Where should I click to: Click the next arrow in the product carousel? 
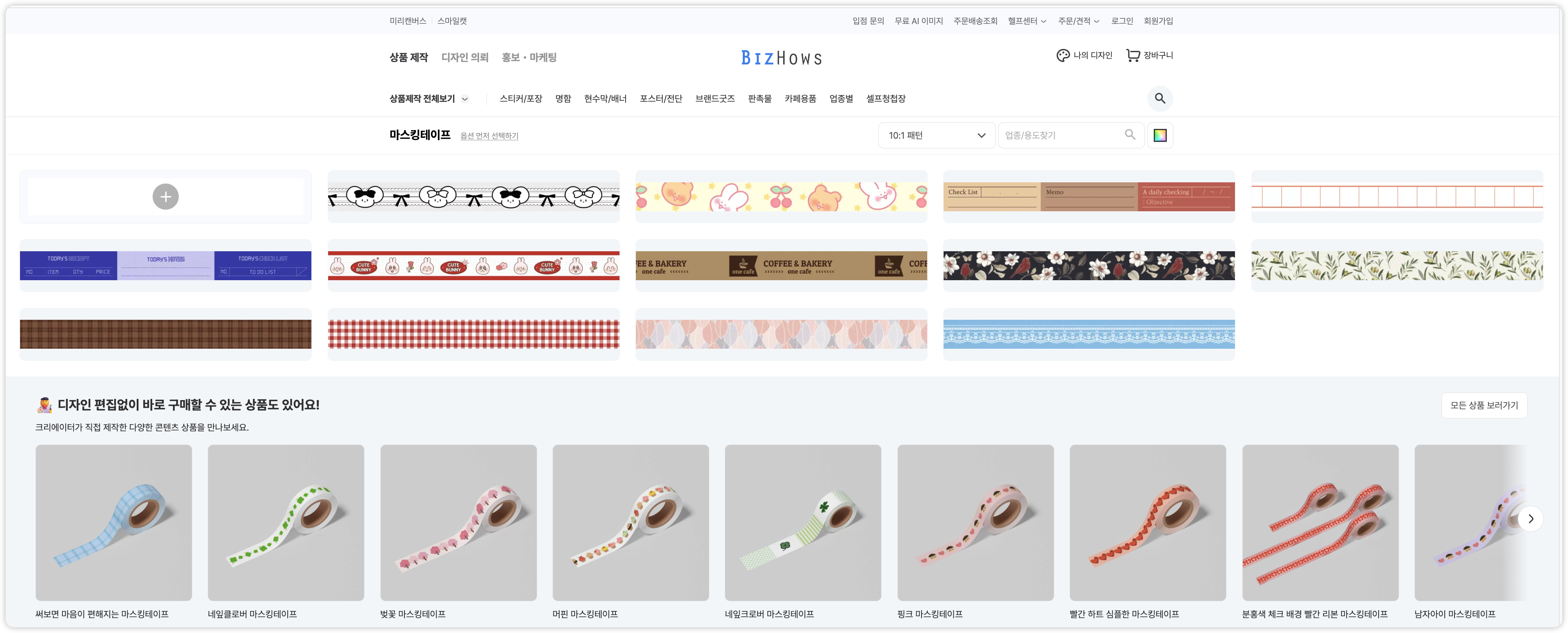(1530, 519)
